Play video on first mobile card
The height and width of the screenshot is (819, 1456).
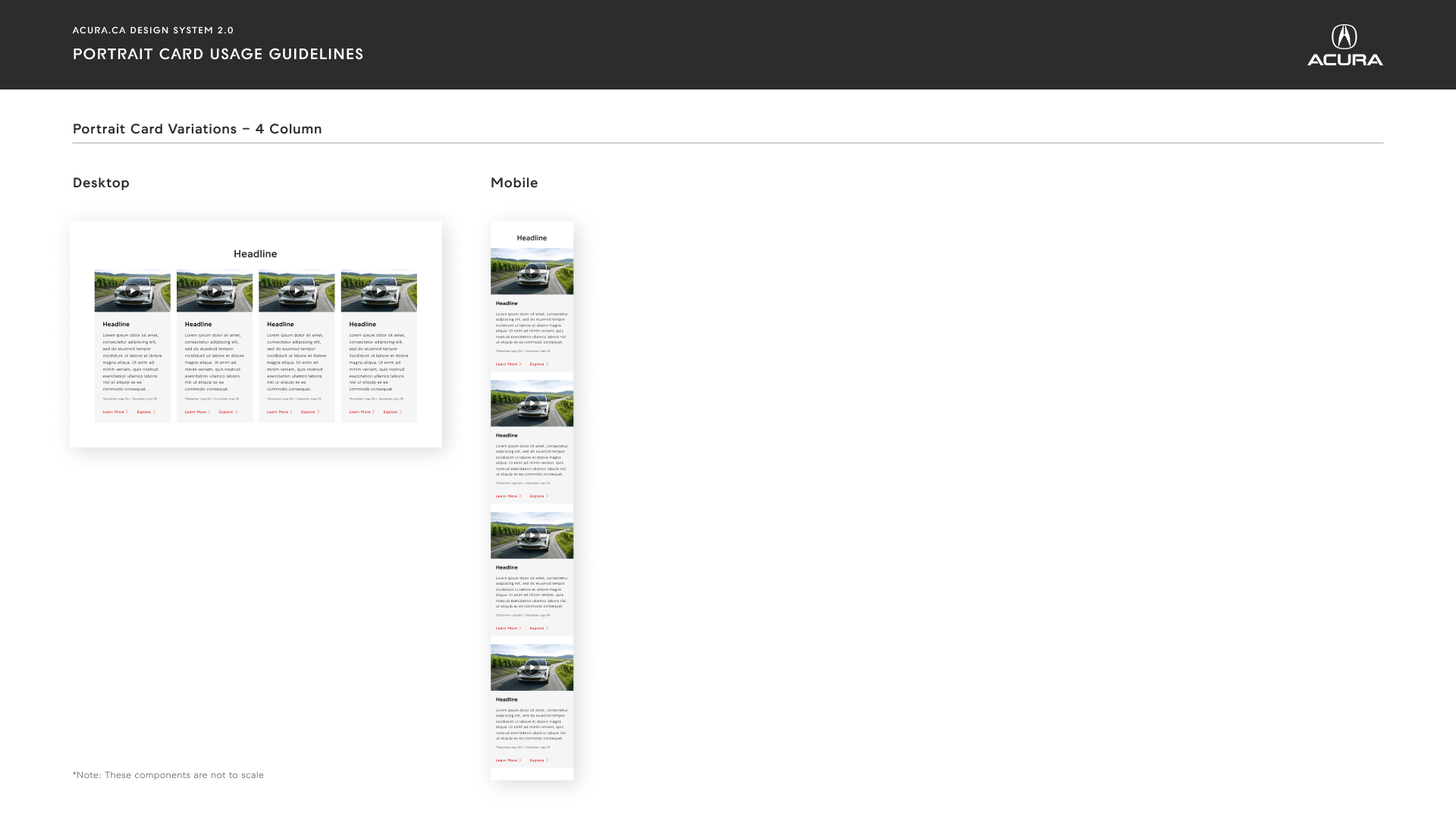pos(532,271)
